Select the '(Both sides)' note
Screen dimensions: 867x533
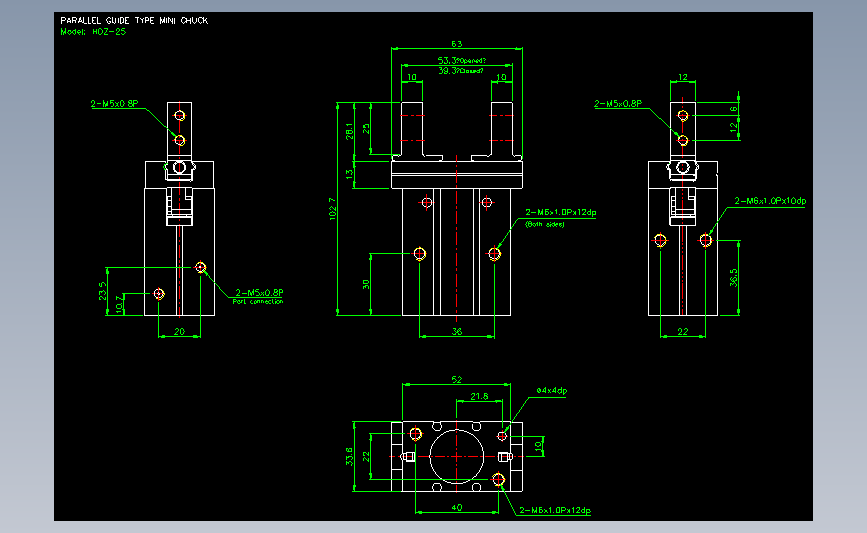(545, 224)
